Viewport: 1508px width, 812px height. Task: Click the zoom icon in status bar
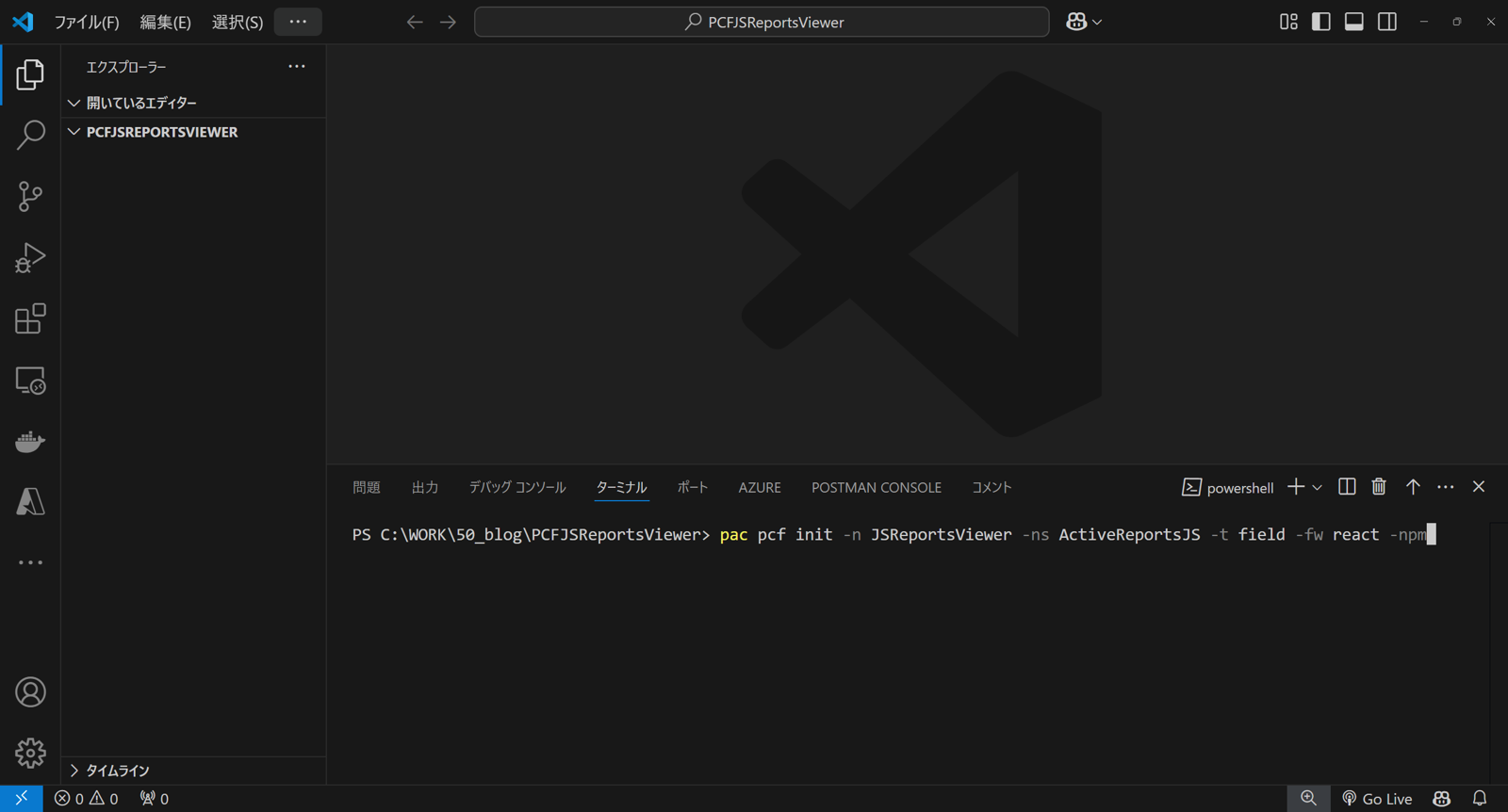(x=1308, y=799)
